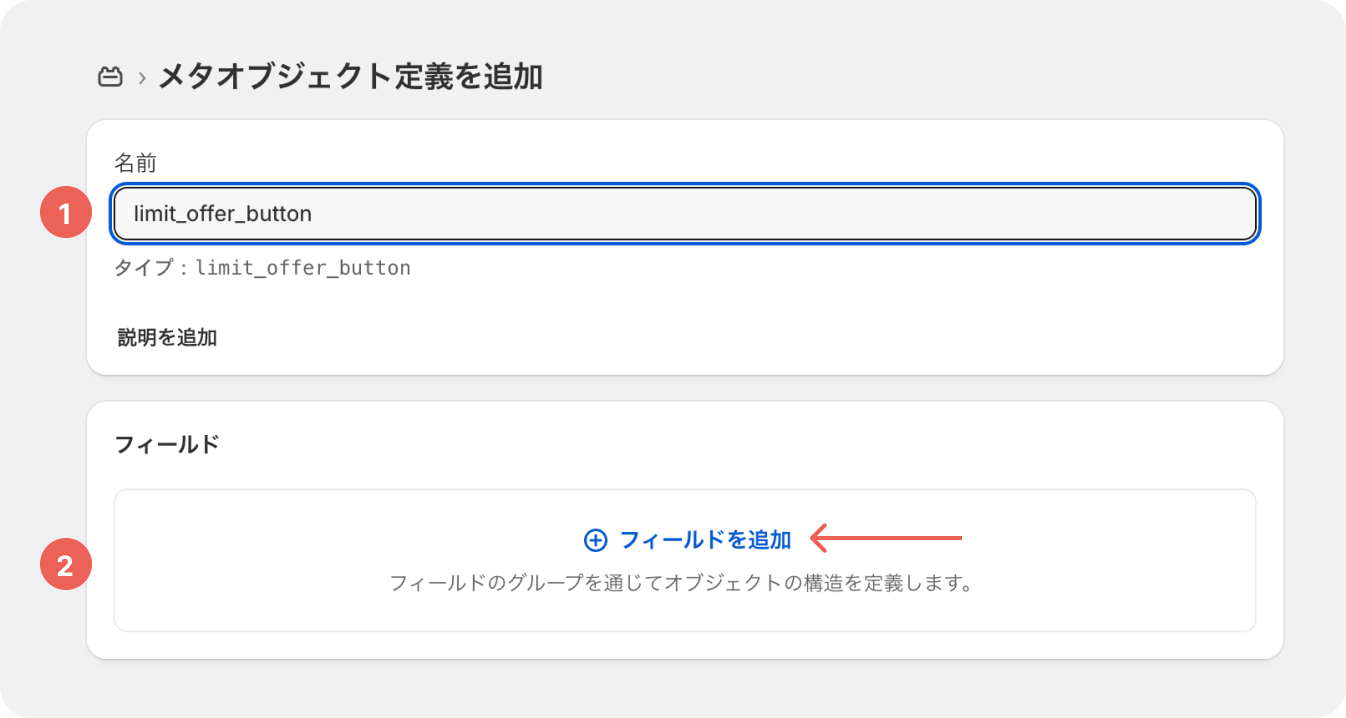Click the text end inside the name input
The image size is (1346, 718).
[314, 214]
